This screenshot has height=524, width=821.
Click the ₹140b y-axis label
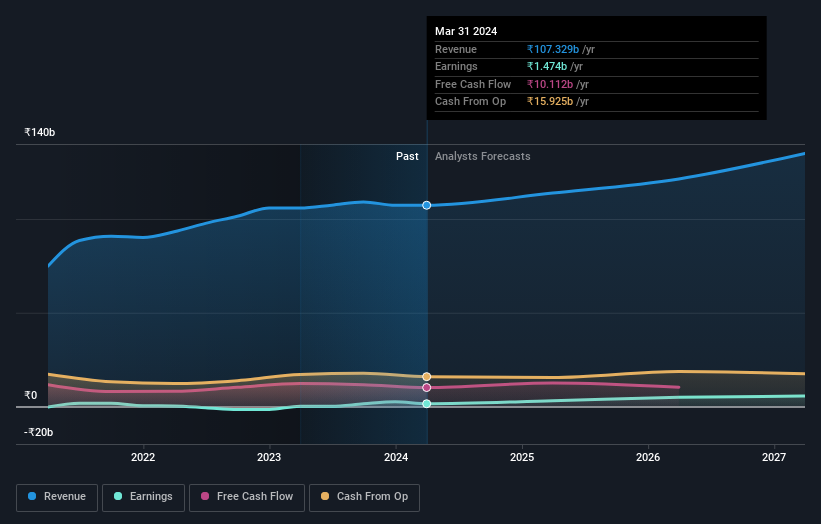click(39, 132)
